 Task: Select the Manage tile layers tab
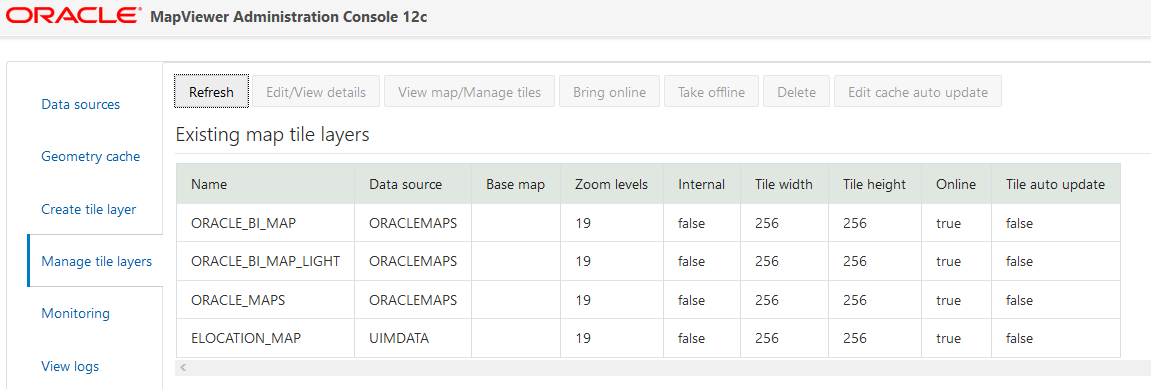pyautogui.click(x=96, y=261)
